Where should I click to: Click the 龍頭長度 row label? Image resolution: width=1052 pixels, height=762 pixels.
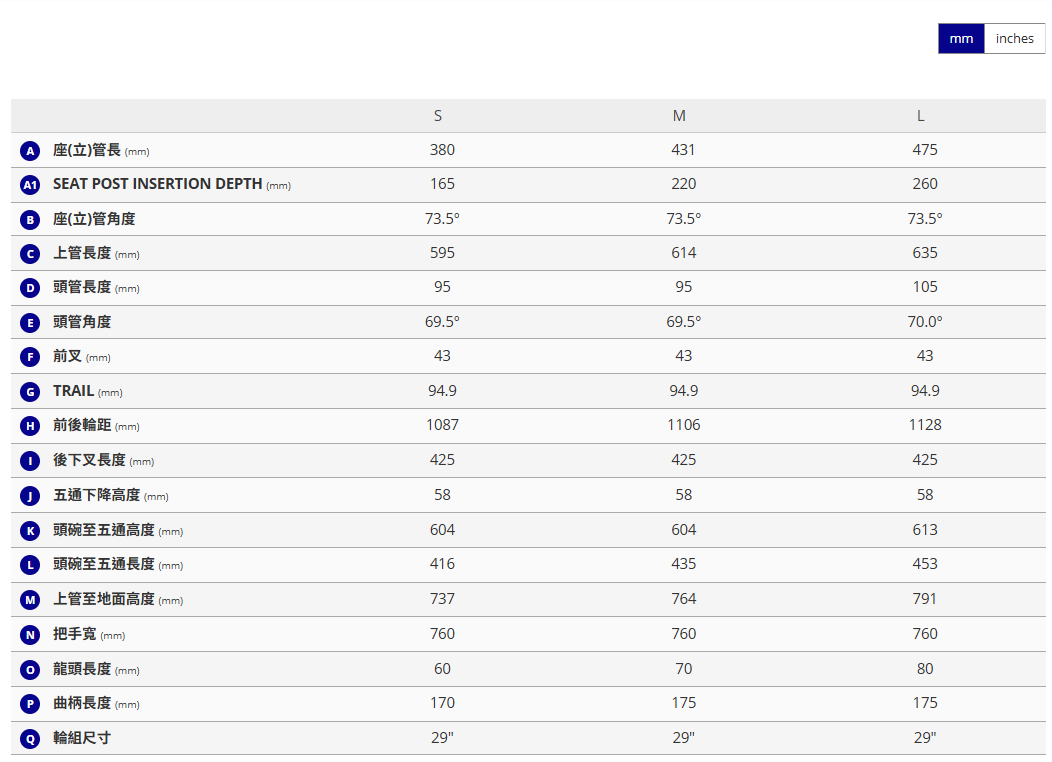pos(82,669)
